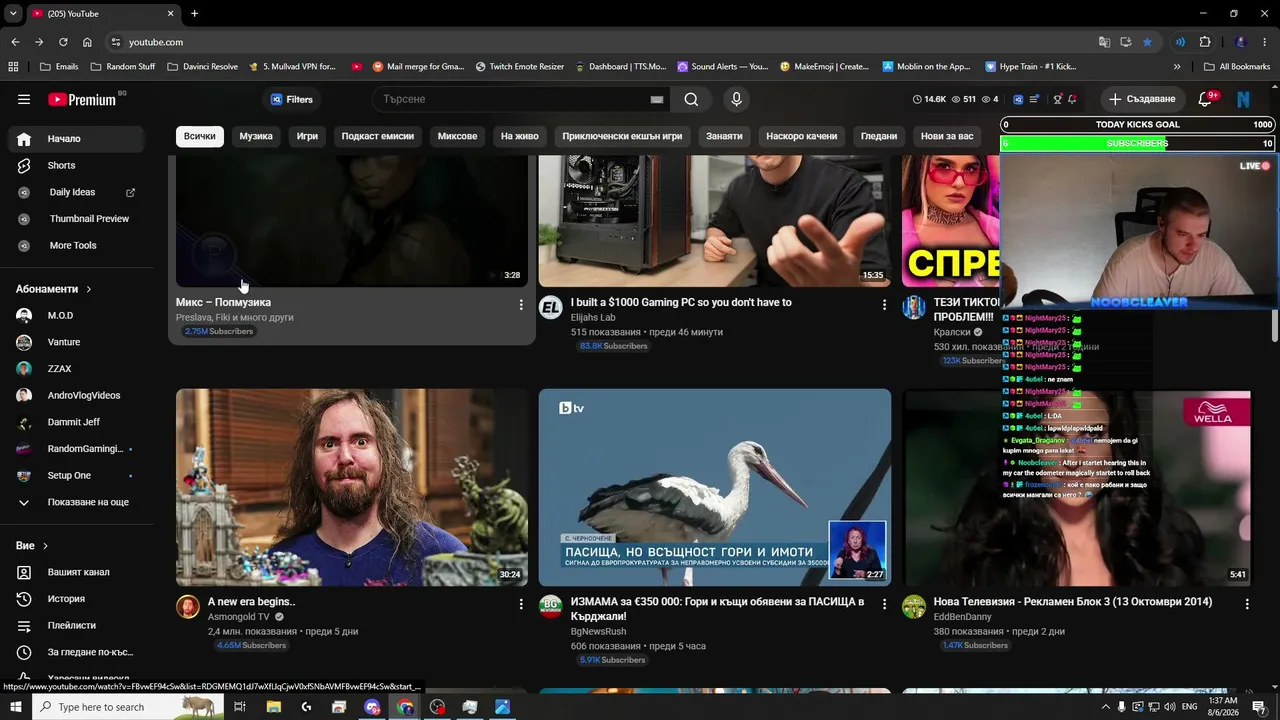
Task: Go to YouTube Premium home via logo
Action: pos(82,99)
